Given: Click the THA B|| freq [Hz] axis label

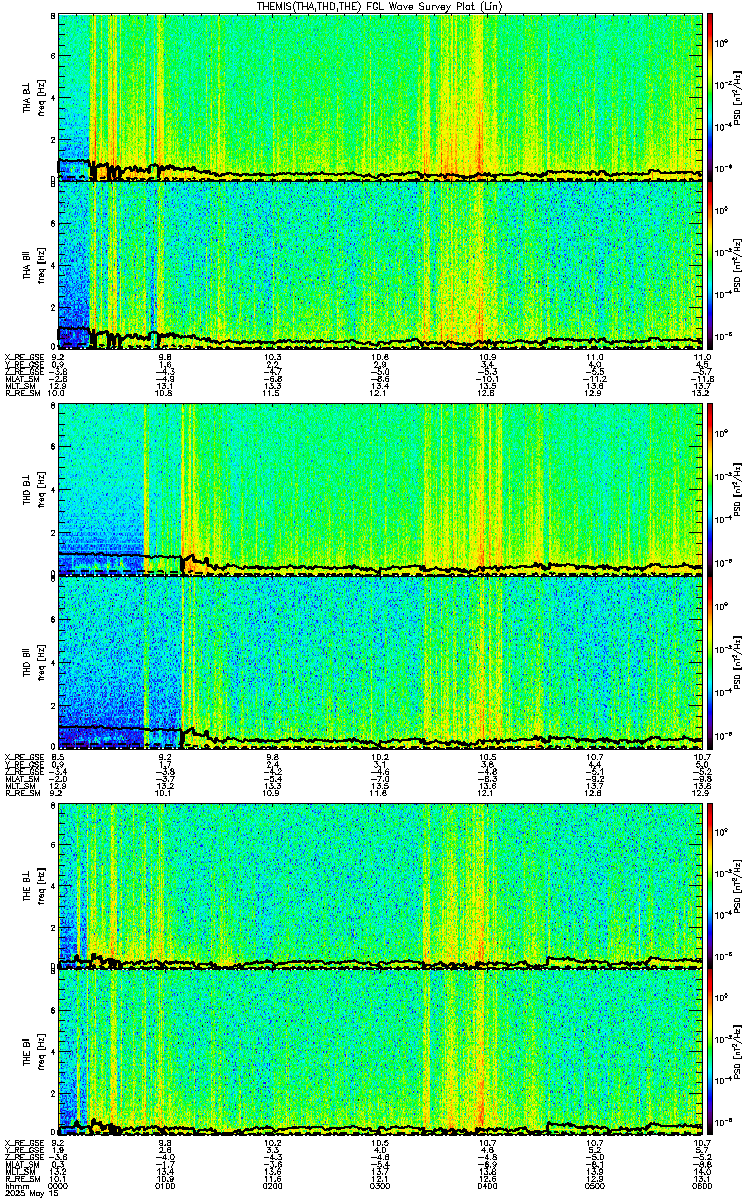Looking at the screenshot, I should tap(36, 264).
